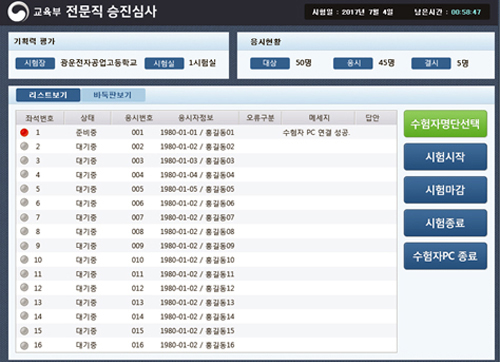Click message '수험자 PC 연결 성공.'
The image size is (500, 362).
click(316, 133)
